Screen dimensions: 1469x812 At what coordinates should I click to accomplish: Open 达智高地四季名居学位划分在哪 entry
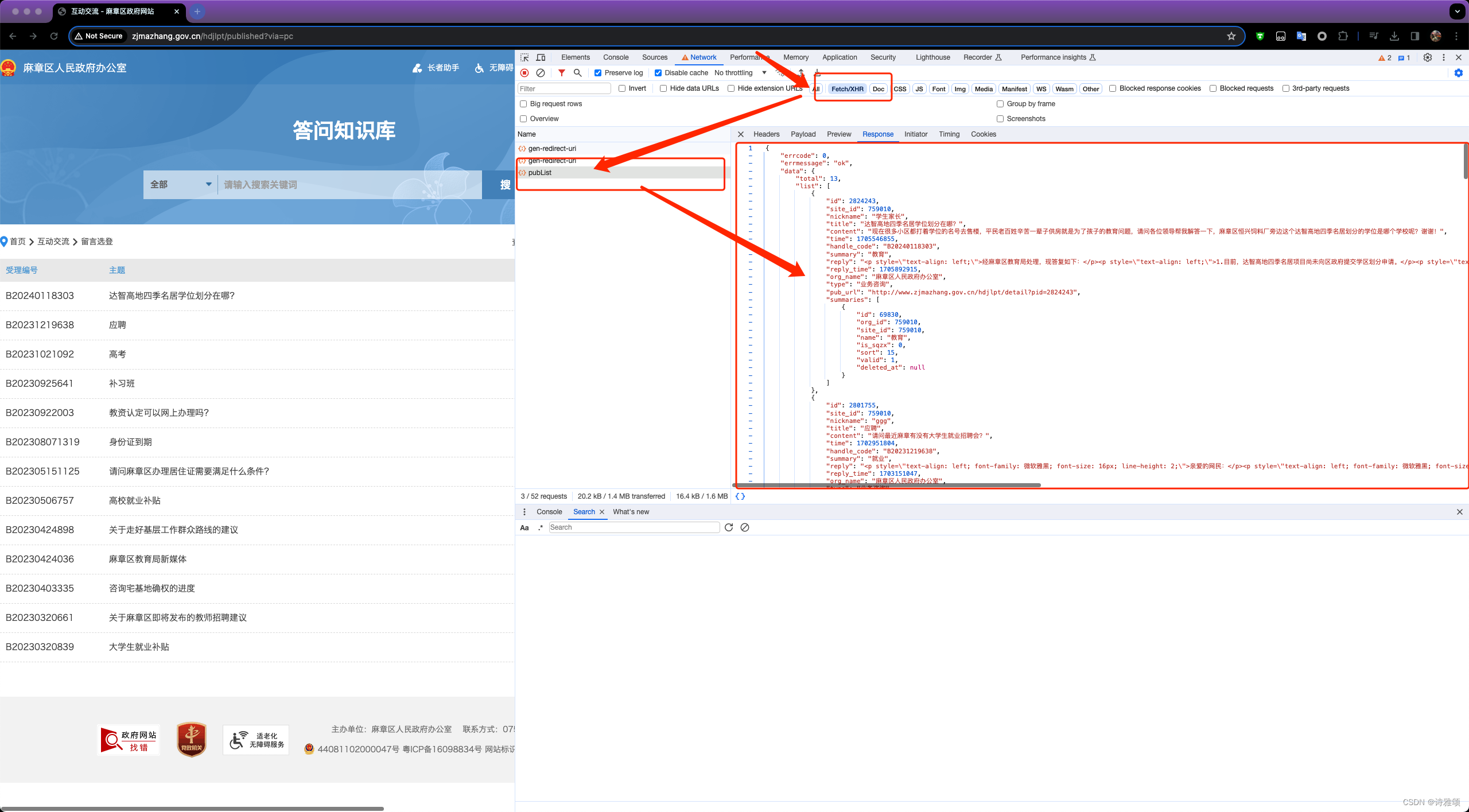[172, 296]
